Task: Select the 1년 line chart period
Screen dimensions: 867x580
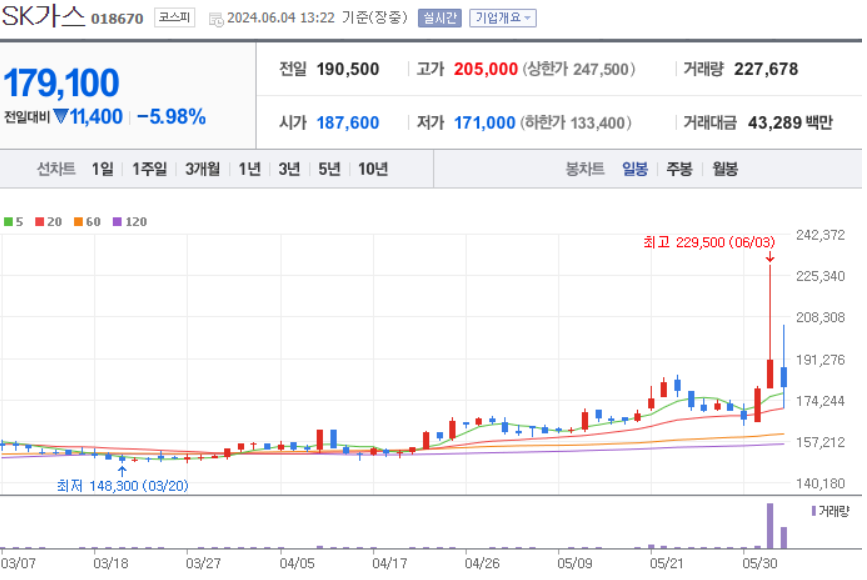Action: pyautogui.click(x=249, y=169)
